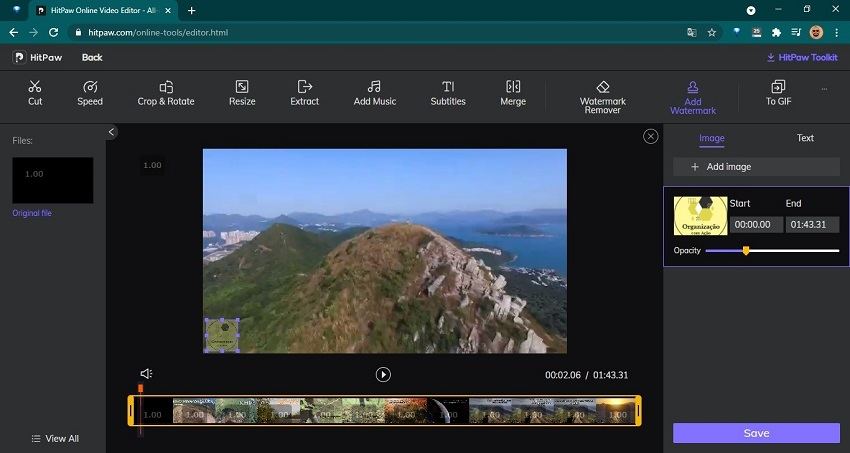Image resolution: width=850 pixels, height=453 pixels.
Task: Switch to the Image tab
Action: (x=712, y=138)
